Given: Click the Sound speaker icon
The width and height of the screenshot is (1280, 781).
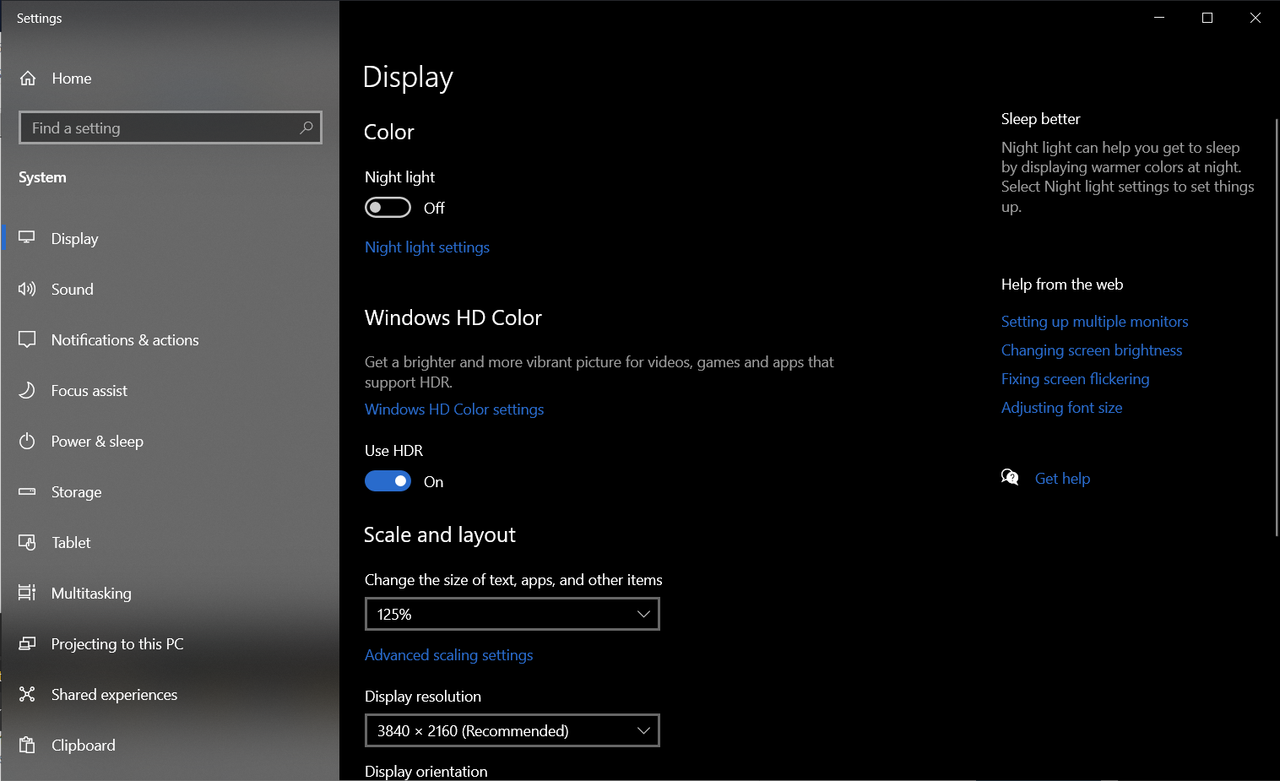Looking at the screenshot, I should [28, 289].
